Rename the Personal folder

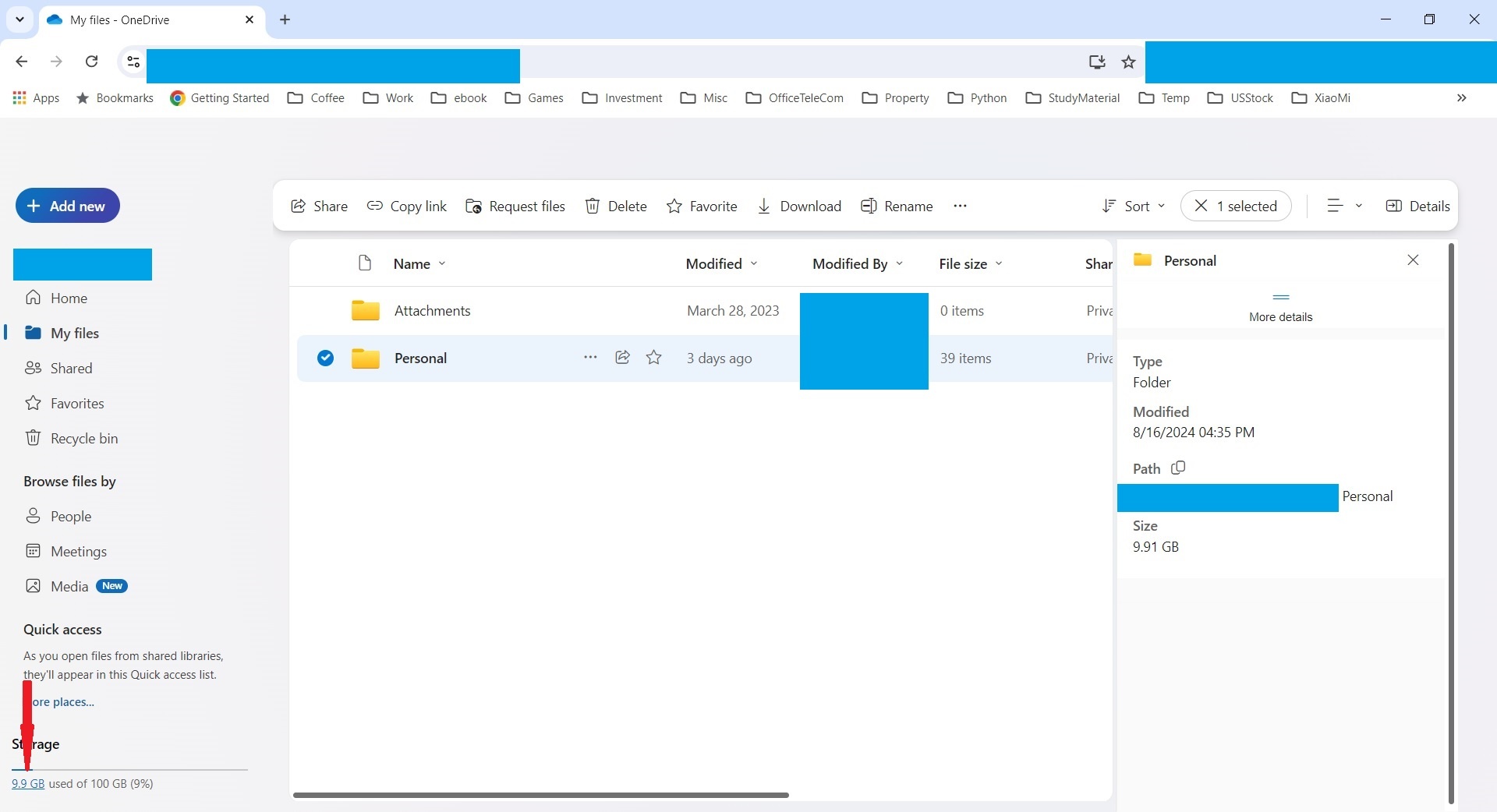tap(897, 206)
